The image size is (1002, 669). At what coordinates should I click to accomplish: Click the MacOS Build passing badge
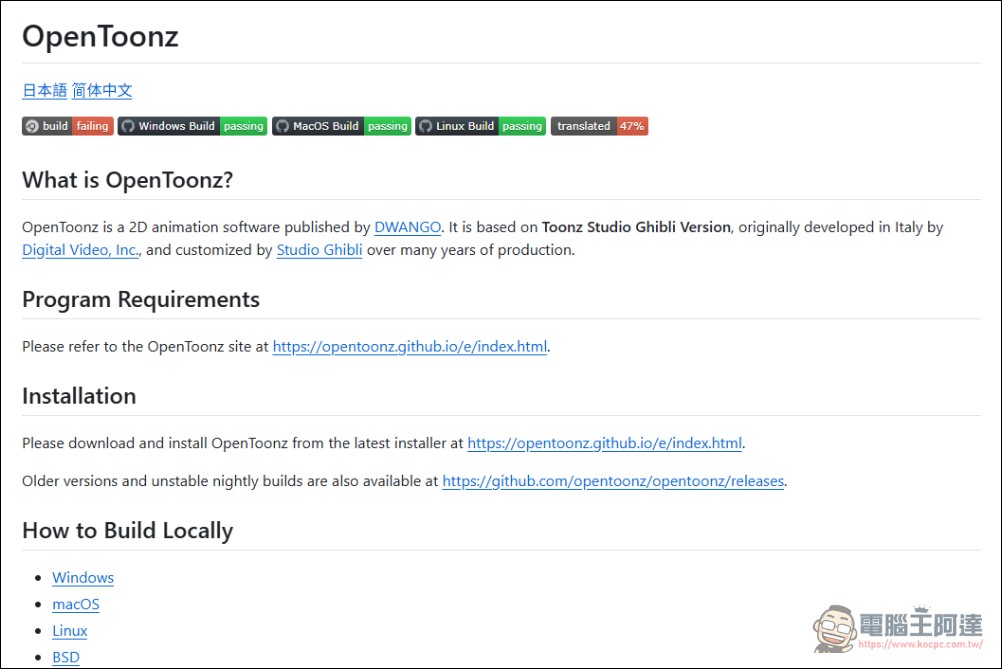pyautogui.click(x=341, y=126)
